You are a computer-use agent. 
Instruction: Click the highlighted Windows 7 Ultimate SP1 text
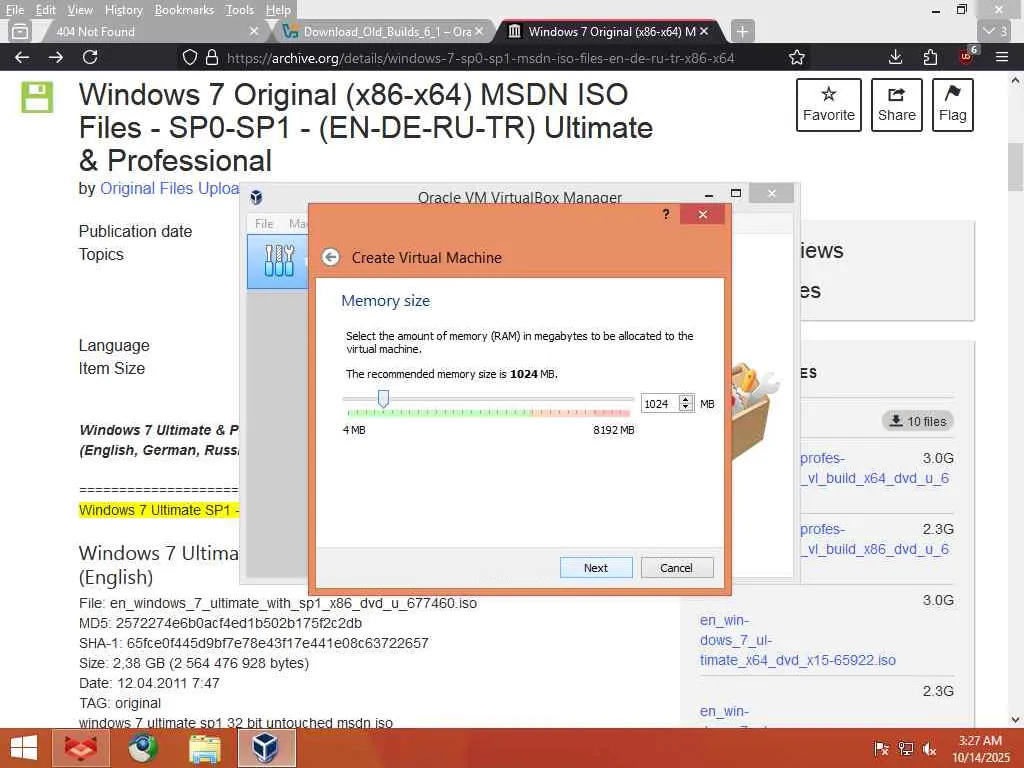pos(159,510)
